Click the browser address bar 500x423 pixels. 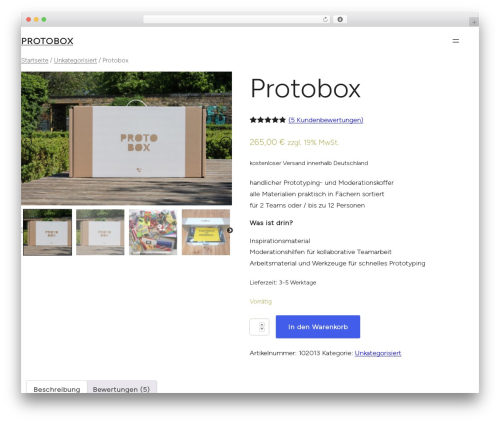coord(236,20)
